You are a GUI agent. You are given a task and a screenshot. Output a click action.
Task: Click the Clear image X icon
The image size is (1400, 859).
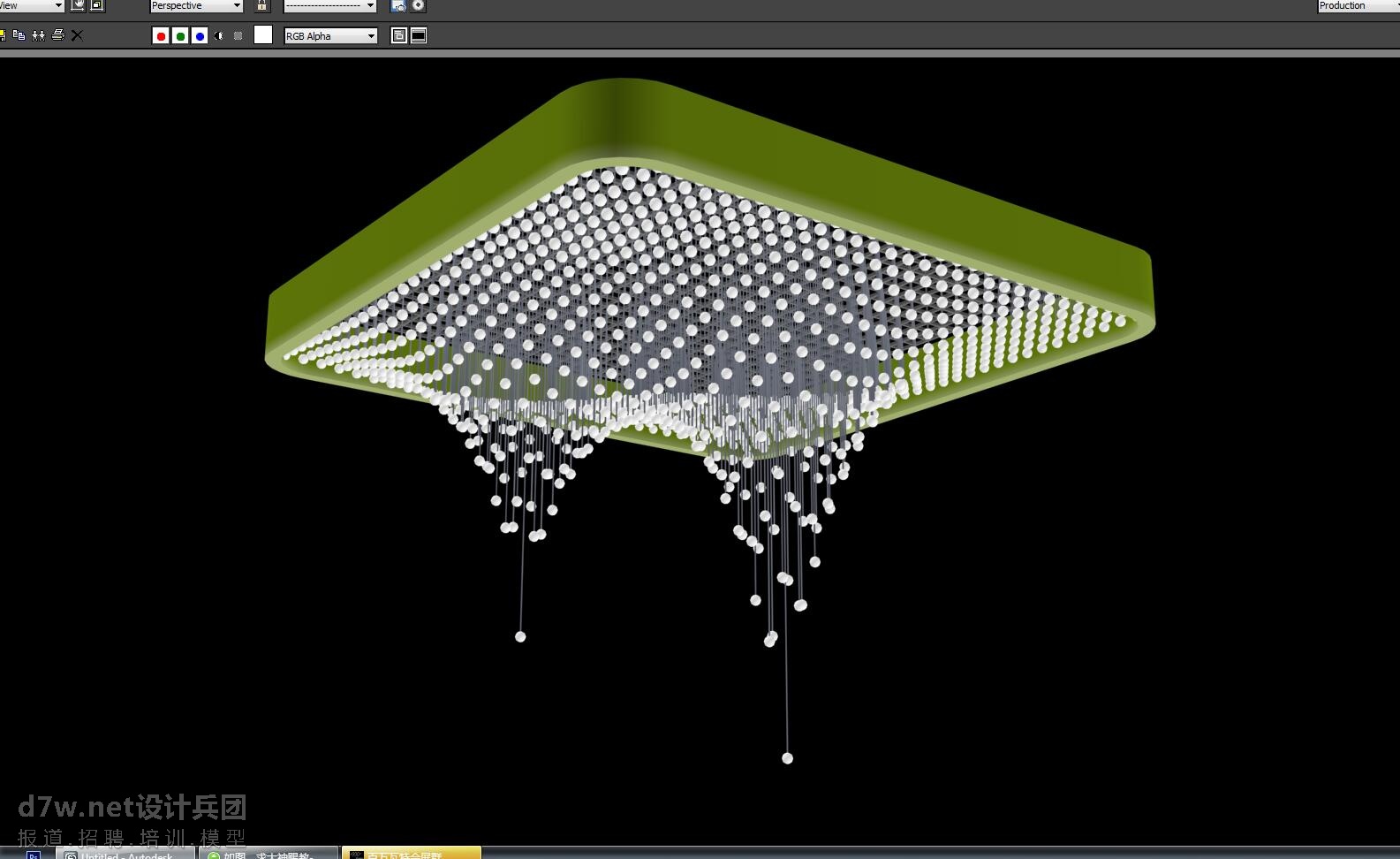(x=77, y=35)
